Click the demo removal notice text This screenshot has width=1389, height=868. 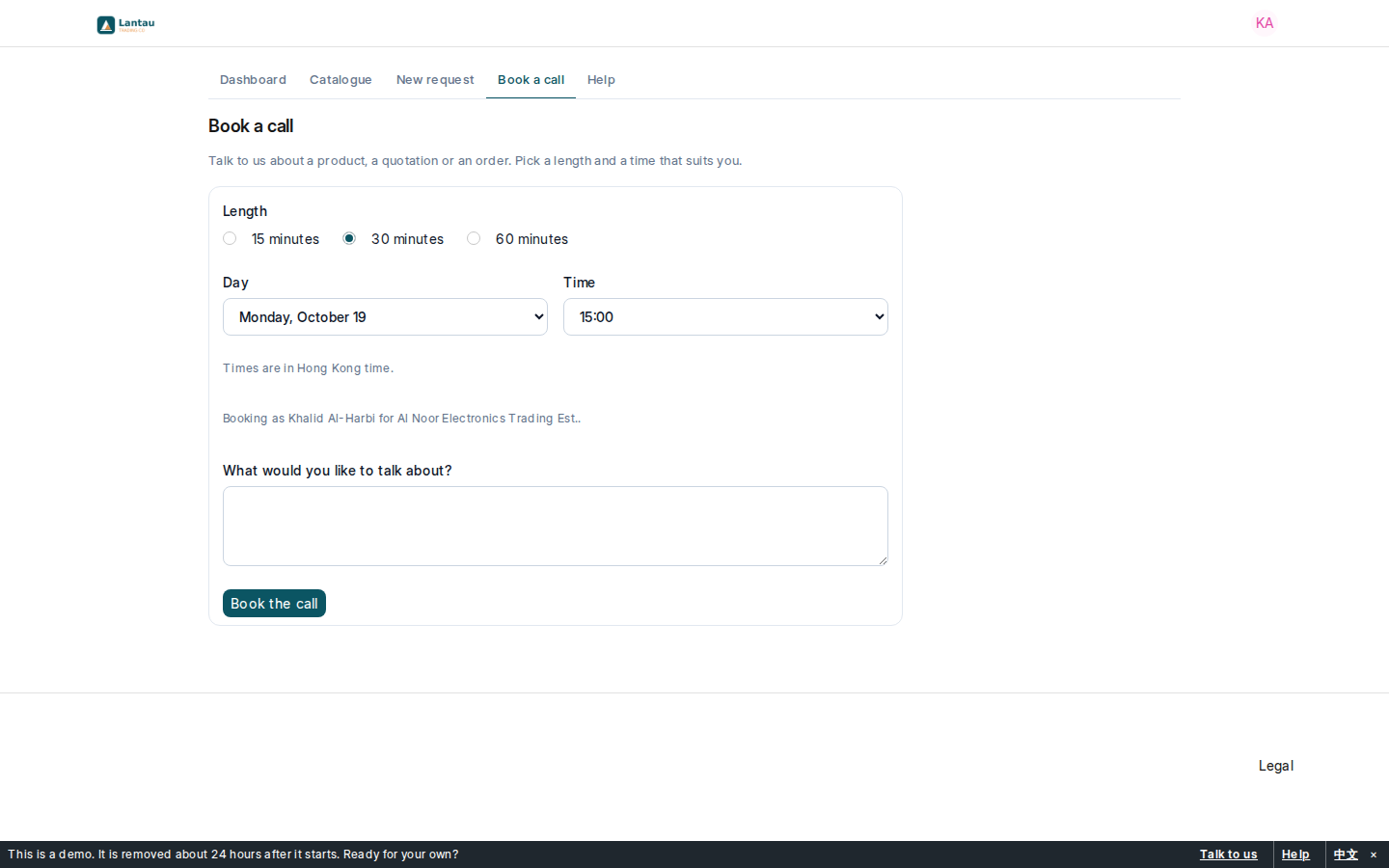232,854
